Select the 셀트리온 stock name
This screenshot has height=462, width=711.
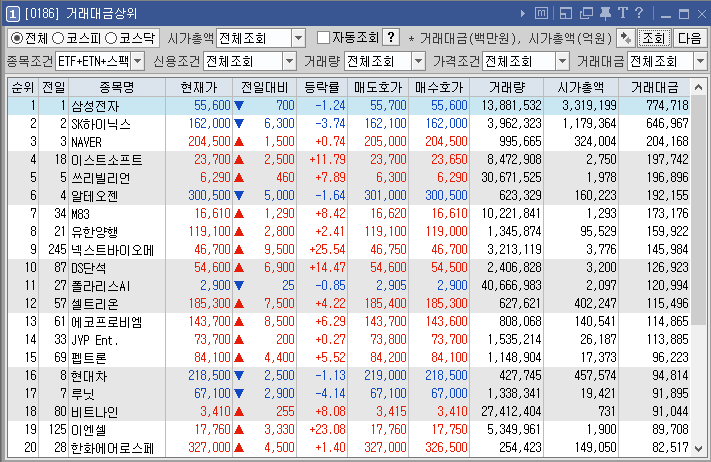tap(95, 304)
